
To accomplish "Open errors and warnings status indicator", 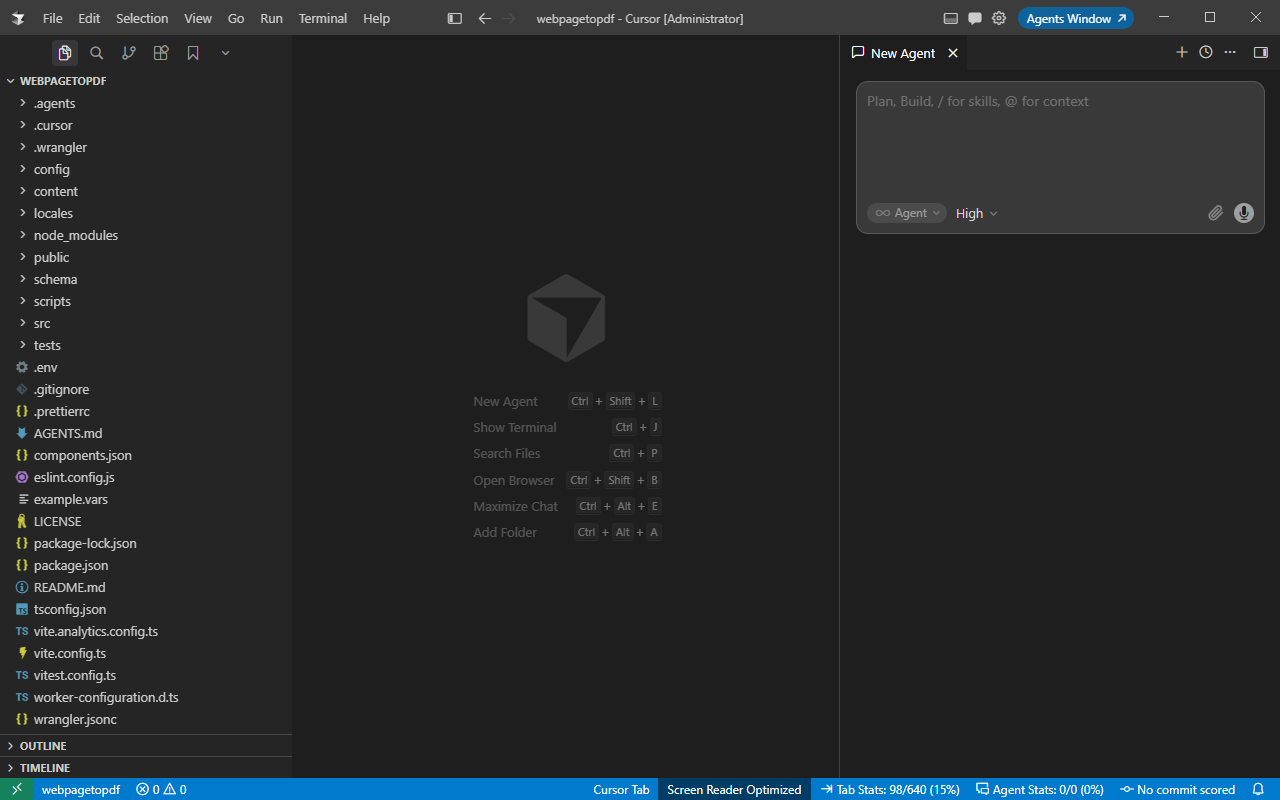I will 161,789.
